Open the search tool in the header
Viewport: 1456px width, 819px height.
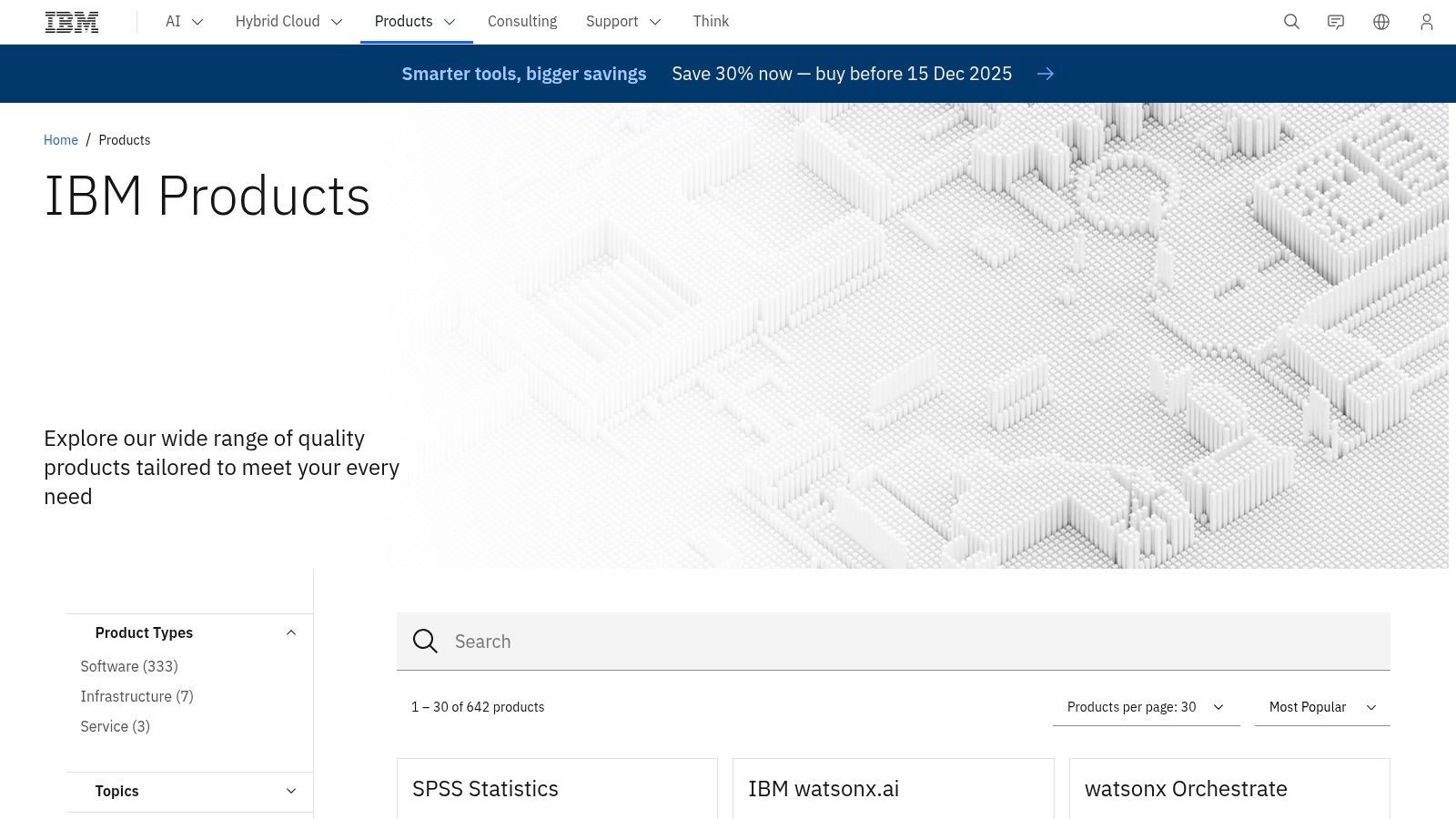pos(1291,21)
